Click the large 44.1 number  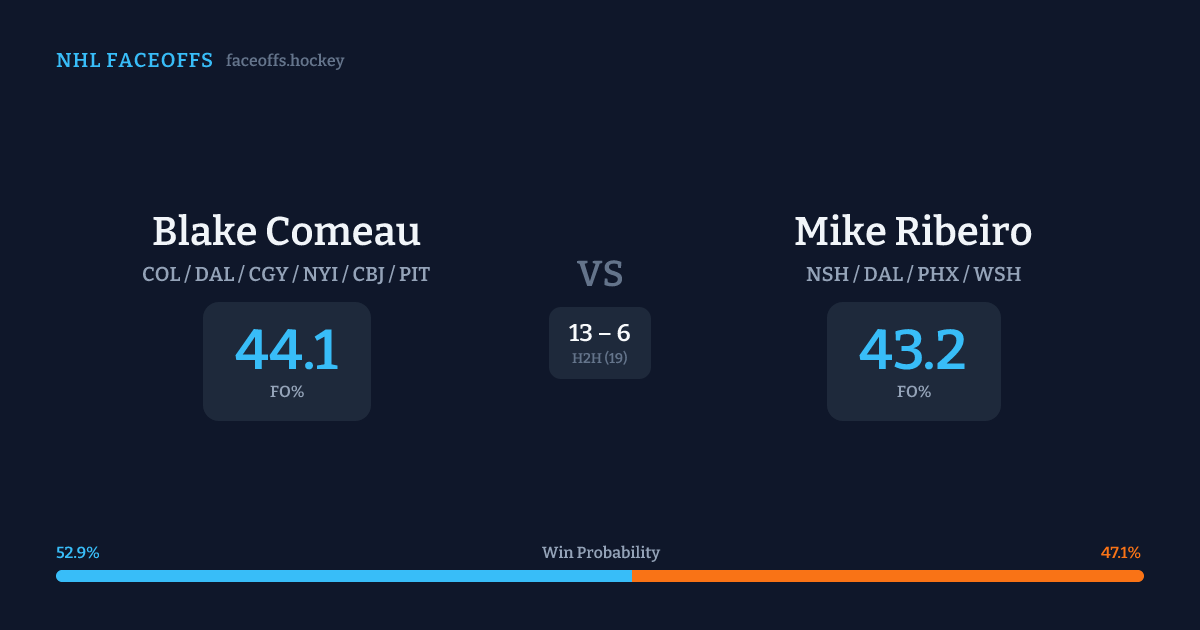pos(287,350)
